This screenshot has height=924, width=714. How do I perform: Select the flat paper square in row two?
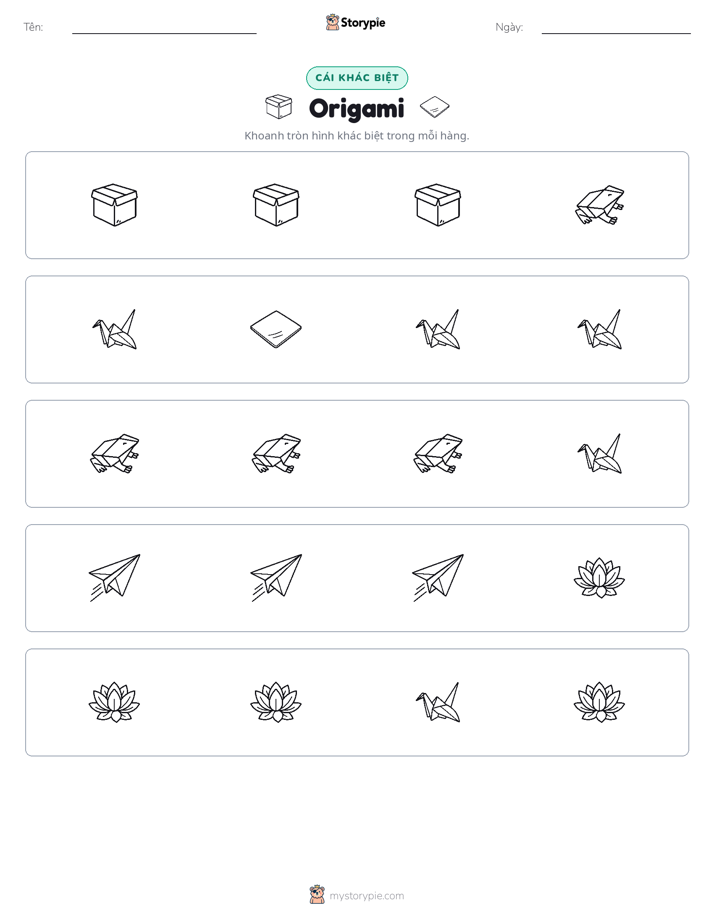pyautogui.click(x=276, y=329)
